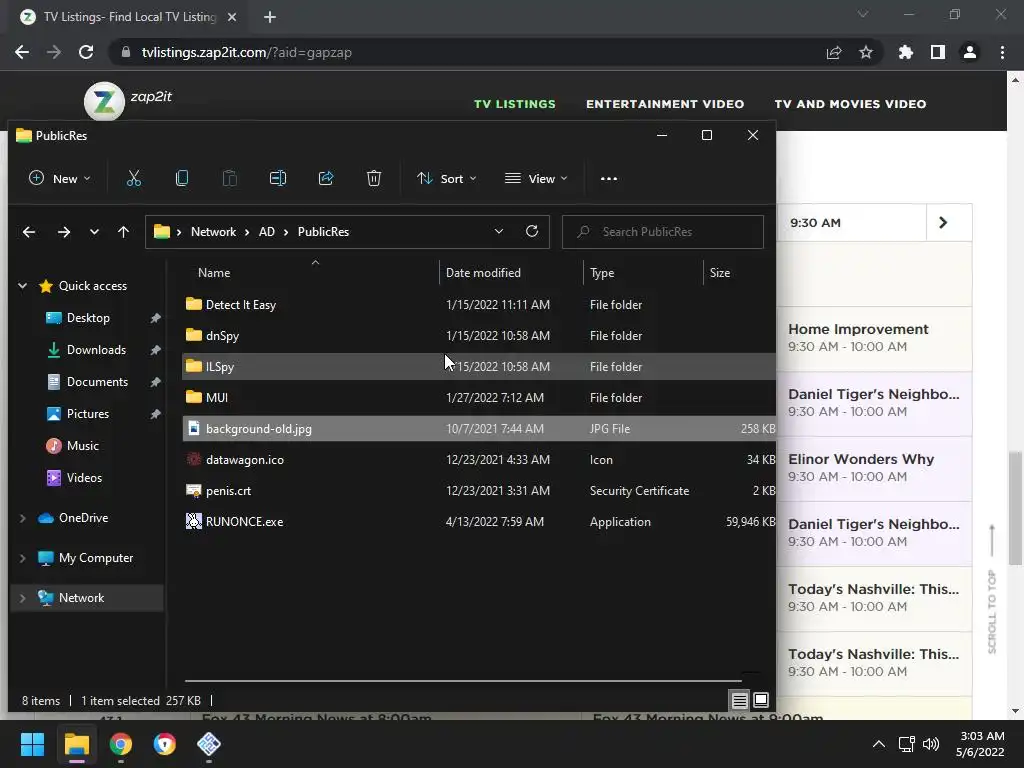
Task: Click the Cut scissors icon in Explorer toolbar
Action: coord(134,178)
